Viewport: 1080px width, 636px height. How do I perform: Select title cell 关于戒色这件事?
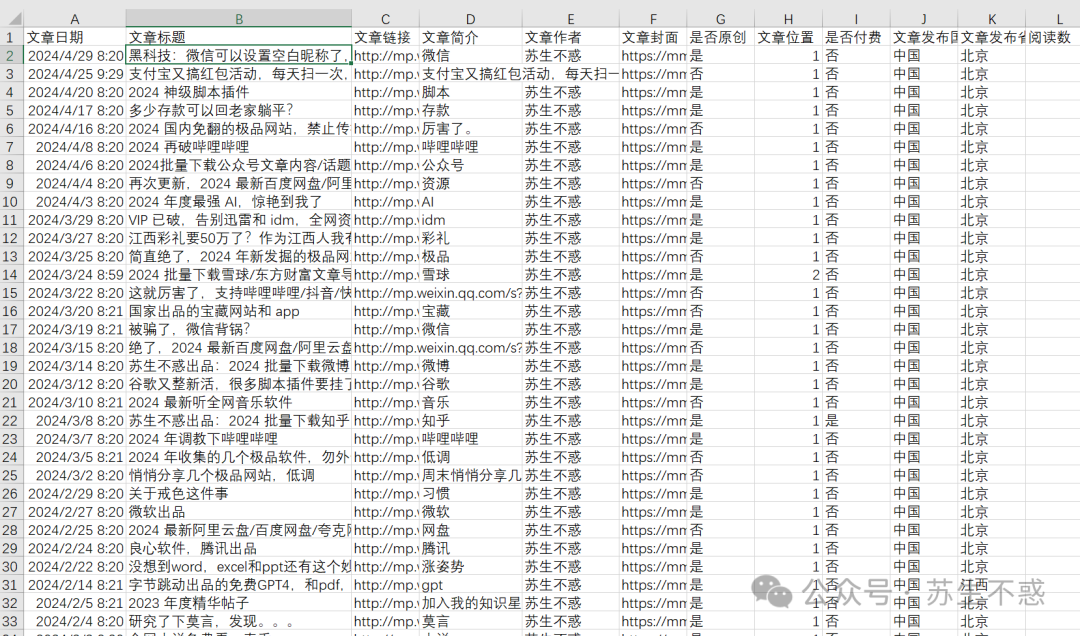(x=239, y=494)
